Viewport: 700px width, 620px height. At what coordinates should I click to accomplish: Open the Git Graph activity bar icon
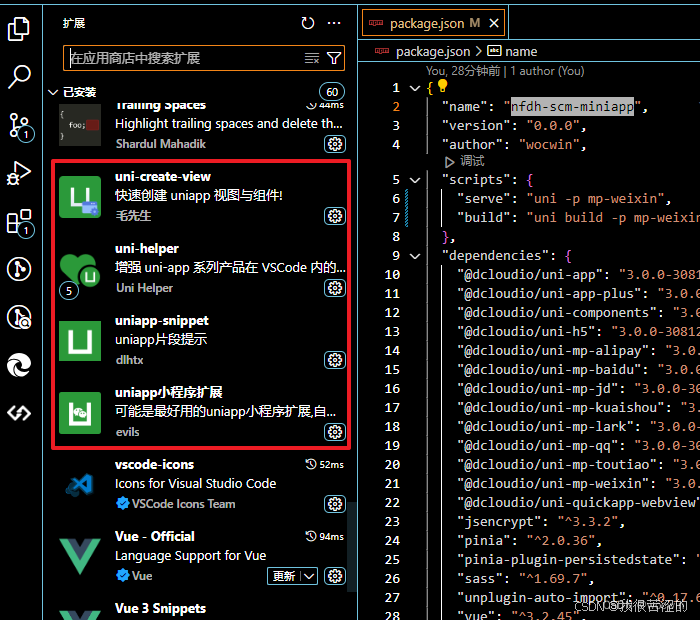[x=19, y=269]
